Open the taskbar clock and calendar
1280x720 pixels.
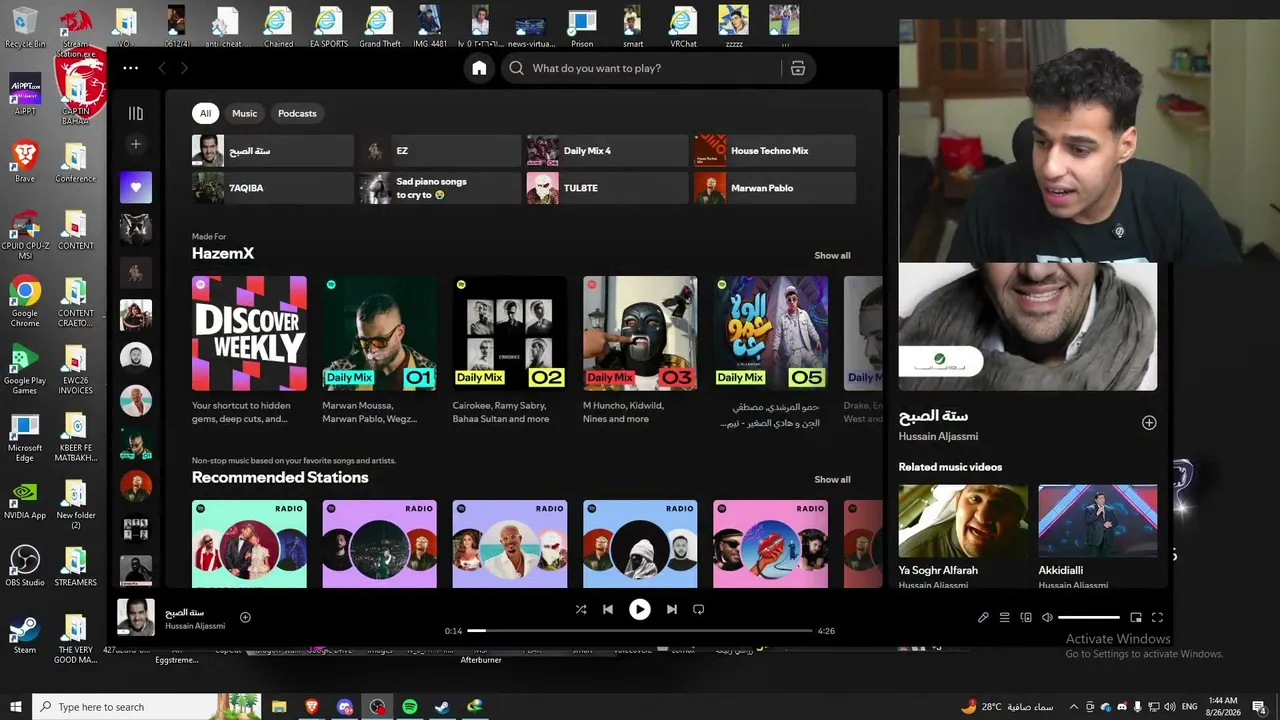point(1222,707)
